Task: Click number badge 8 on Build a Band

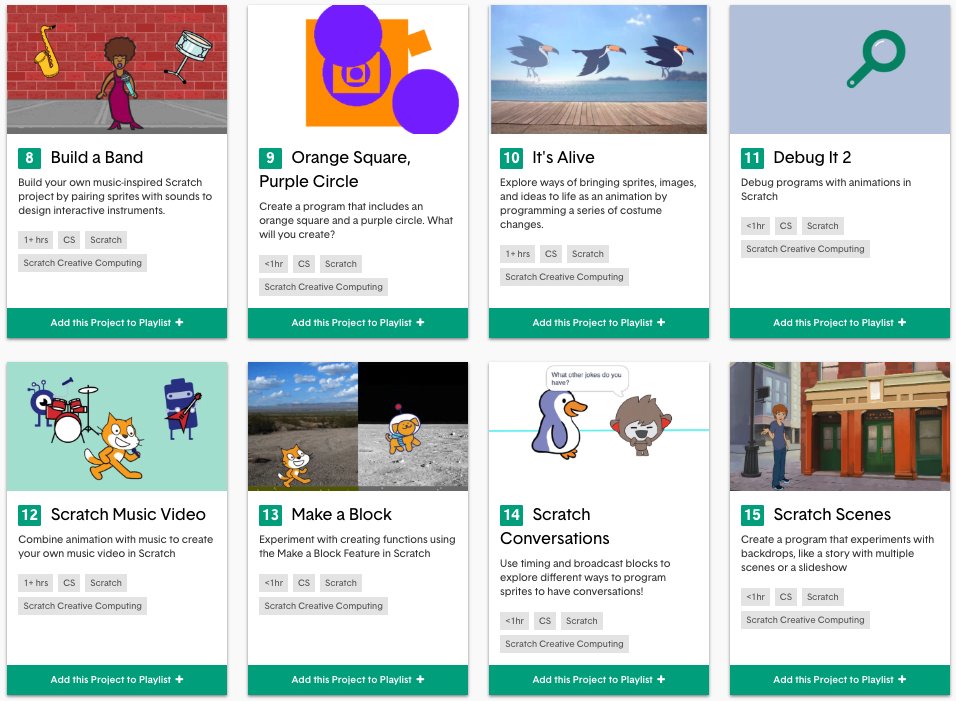Action: tap(29, 158)
